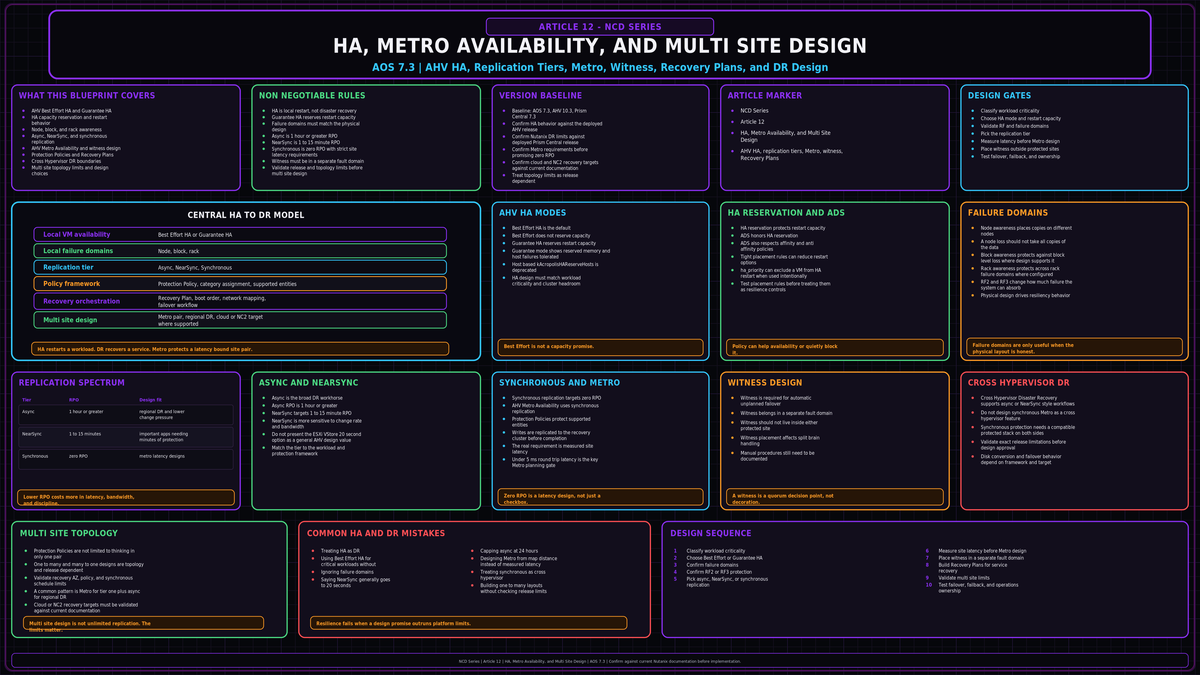
Task: Click step 9 'Validate multi site limits'
Action: (967, 578)
